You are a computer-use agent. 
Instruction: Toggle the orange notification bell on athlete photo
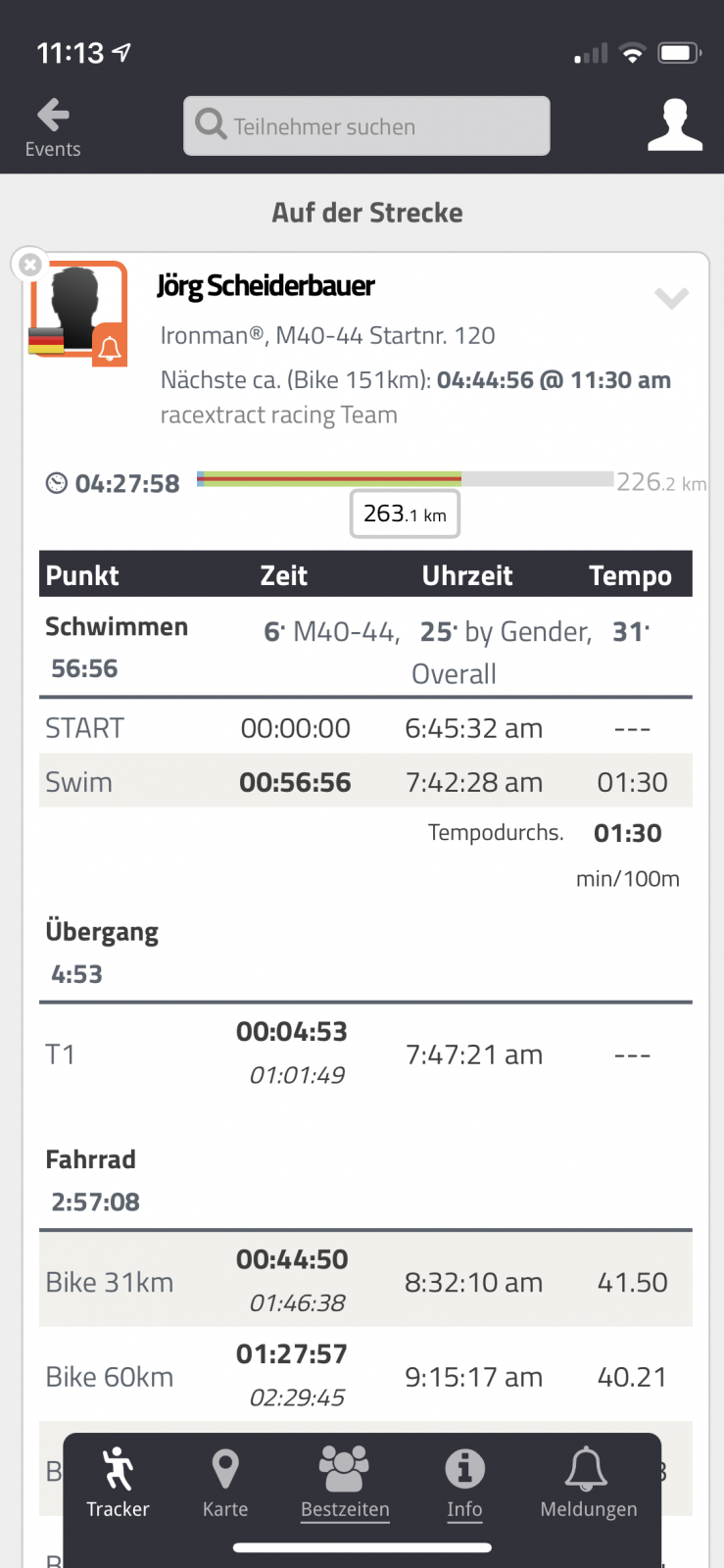(x=110, y=347)
